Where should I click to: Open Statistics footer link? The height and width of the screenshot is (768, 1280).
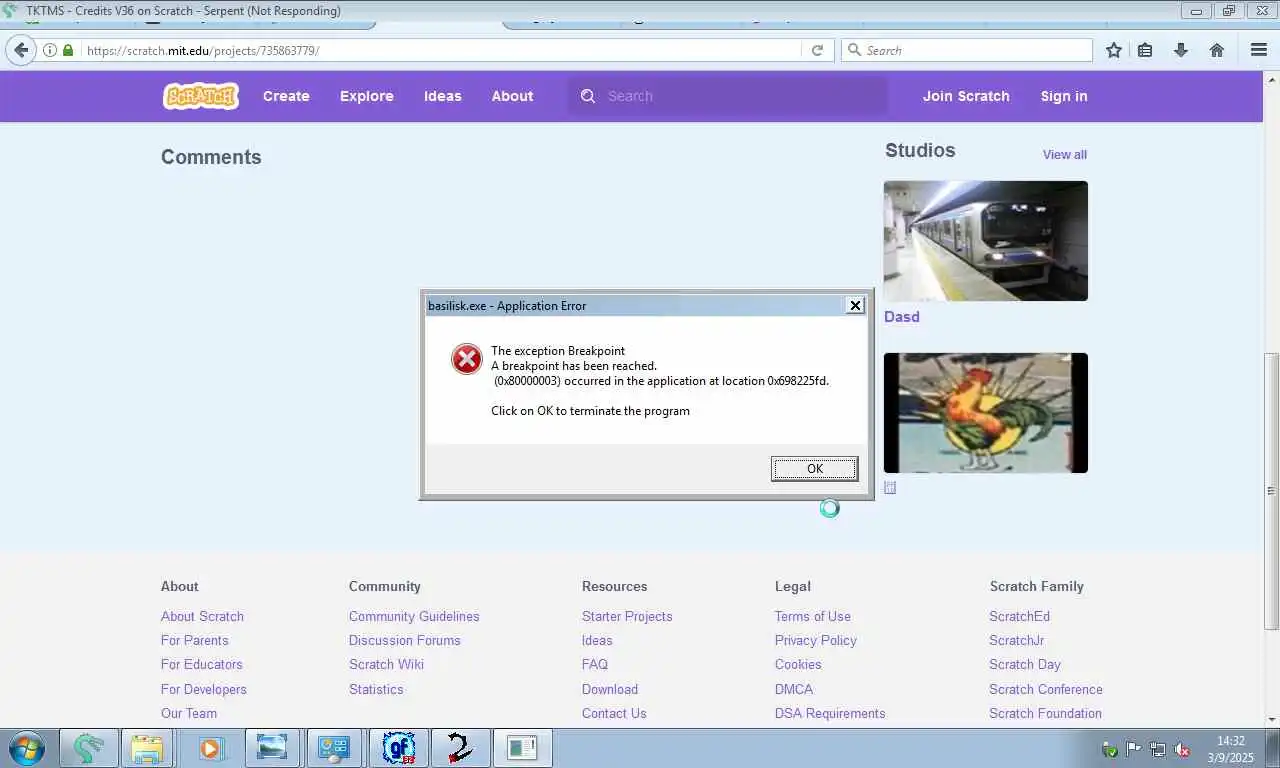[x=376, y=690]
